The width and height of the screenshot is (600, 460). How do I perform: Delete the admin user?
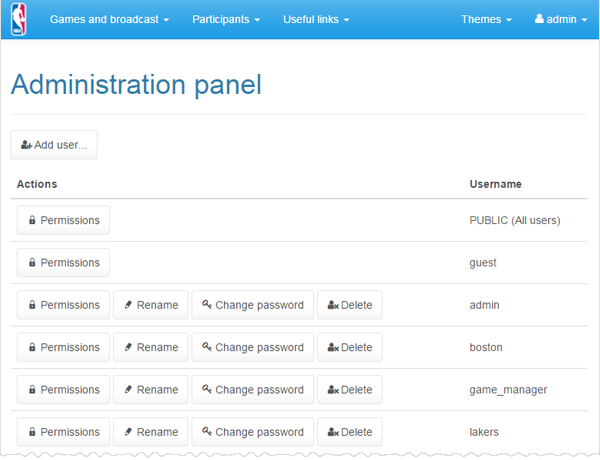pyautogui.click(x=349, y=305)
